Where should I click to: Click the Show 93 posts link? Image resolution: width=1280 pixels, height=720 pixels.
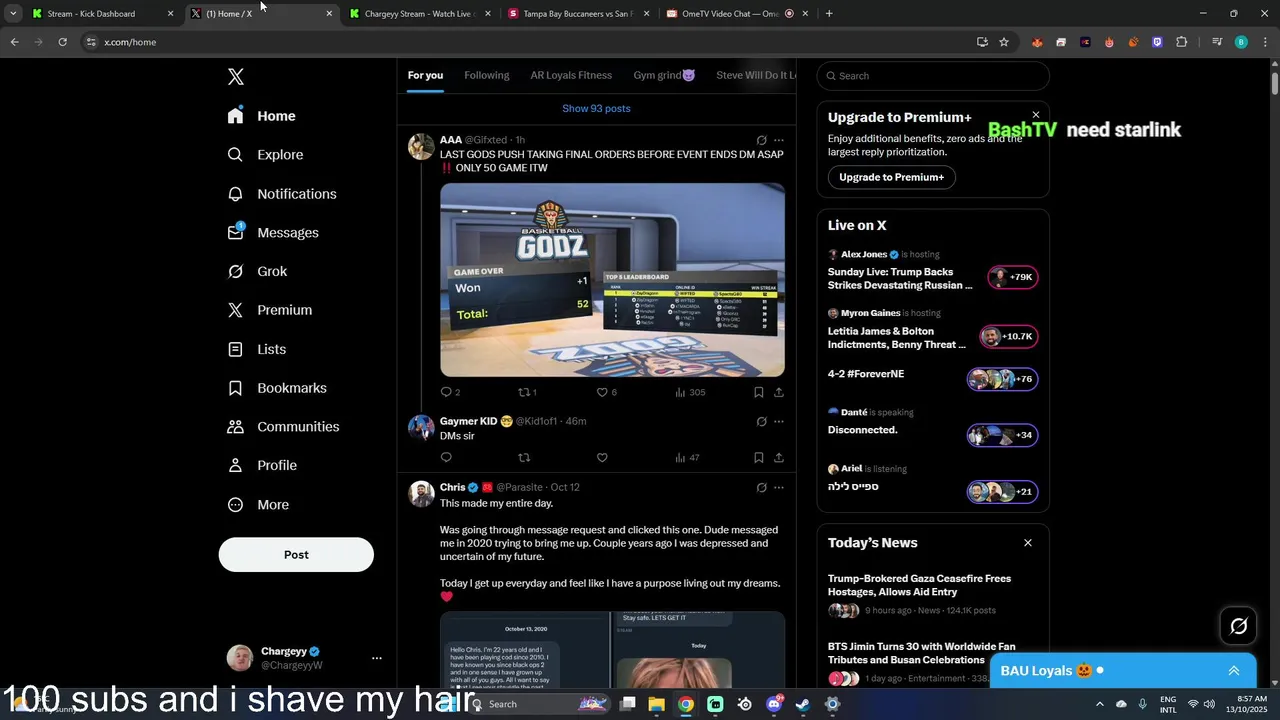coord(596,108)
